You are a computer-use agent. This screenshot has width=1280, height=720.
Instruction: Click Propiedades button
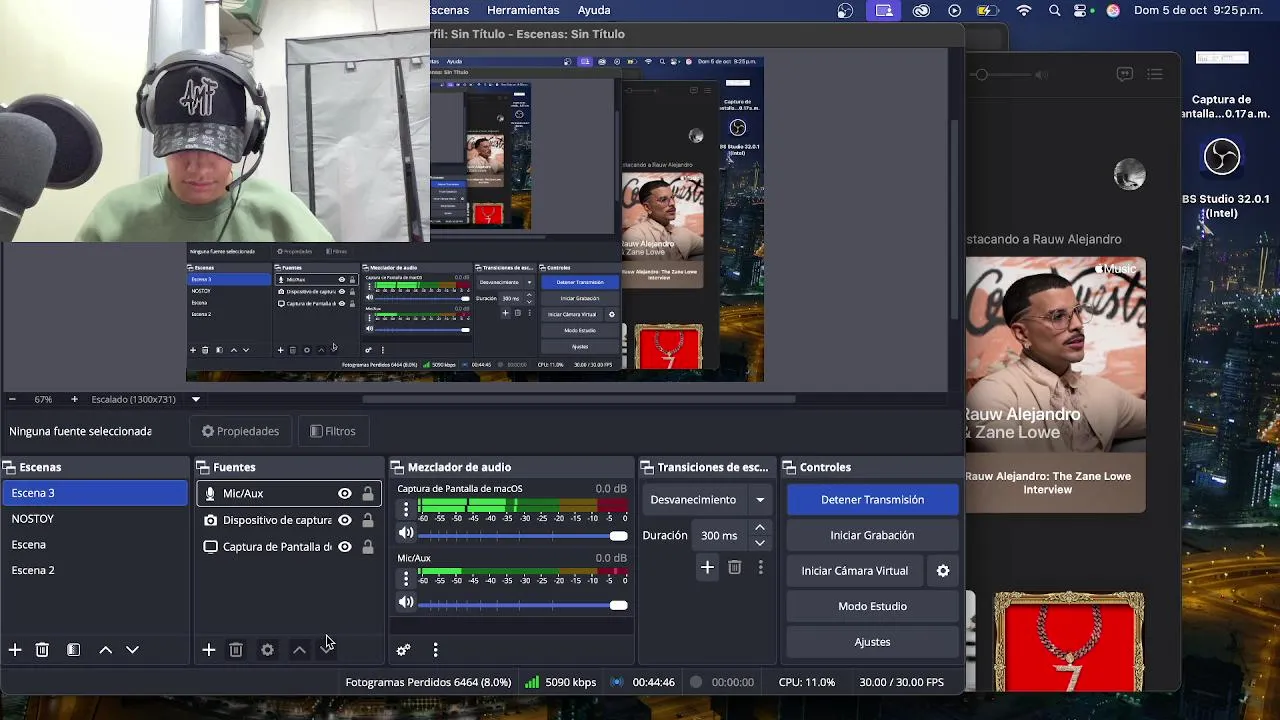(x=240, y=431)
